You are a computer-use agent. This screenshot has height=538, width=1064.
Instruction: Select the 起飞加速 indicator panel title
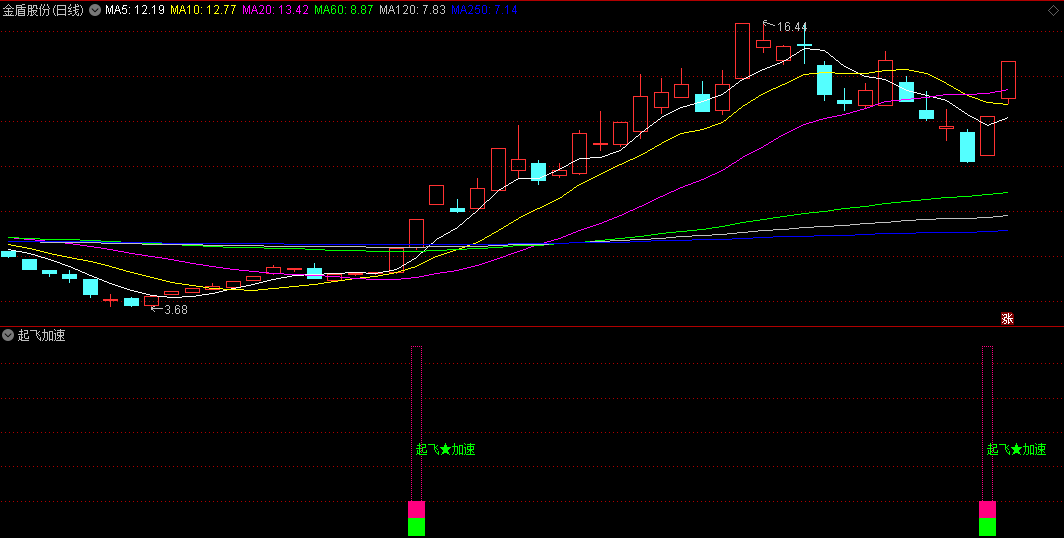[41, 334]
